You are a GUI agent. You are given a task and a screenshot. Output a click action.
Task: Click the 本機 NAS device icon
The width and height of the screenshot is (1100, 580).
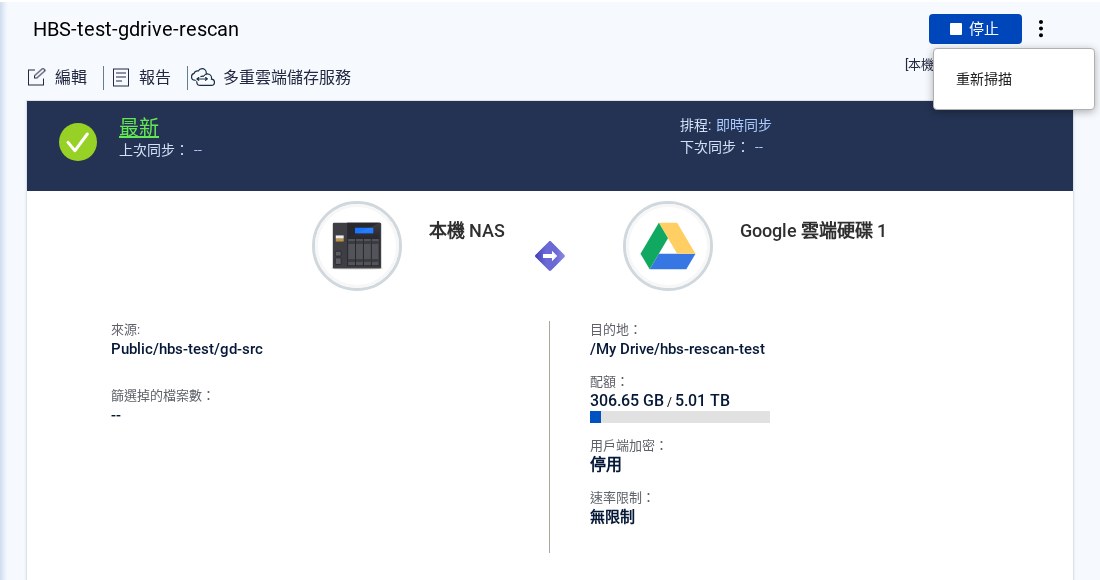(x=357, y=246)
